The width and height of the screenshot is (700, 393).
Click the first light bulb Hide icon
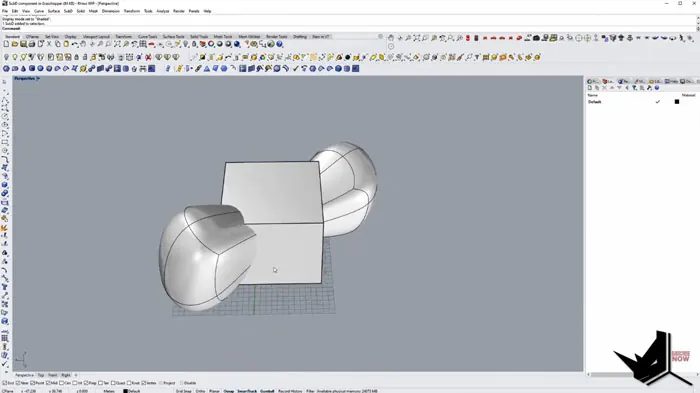click(x=6, y=57)
